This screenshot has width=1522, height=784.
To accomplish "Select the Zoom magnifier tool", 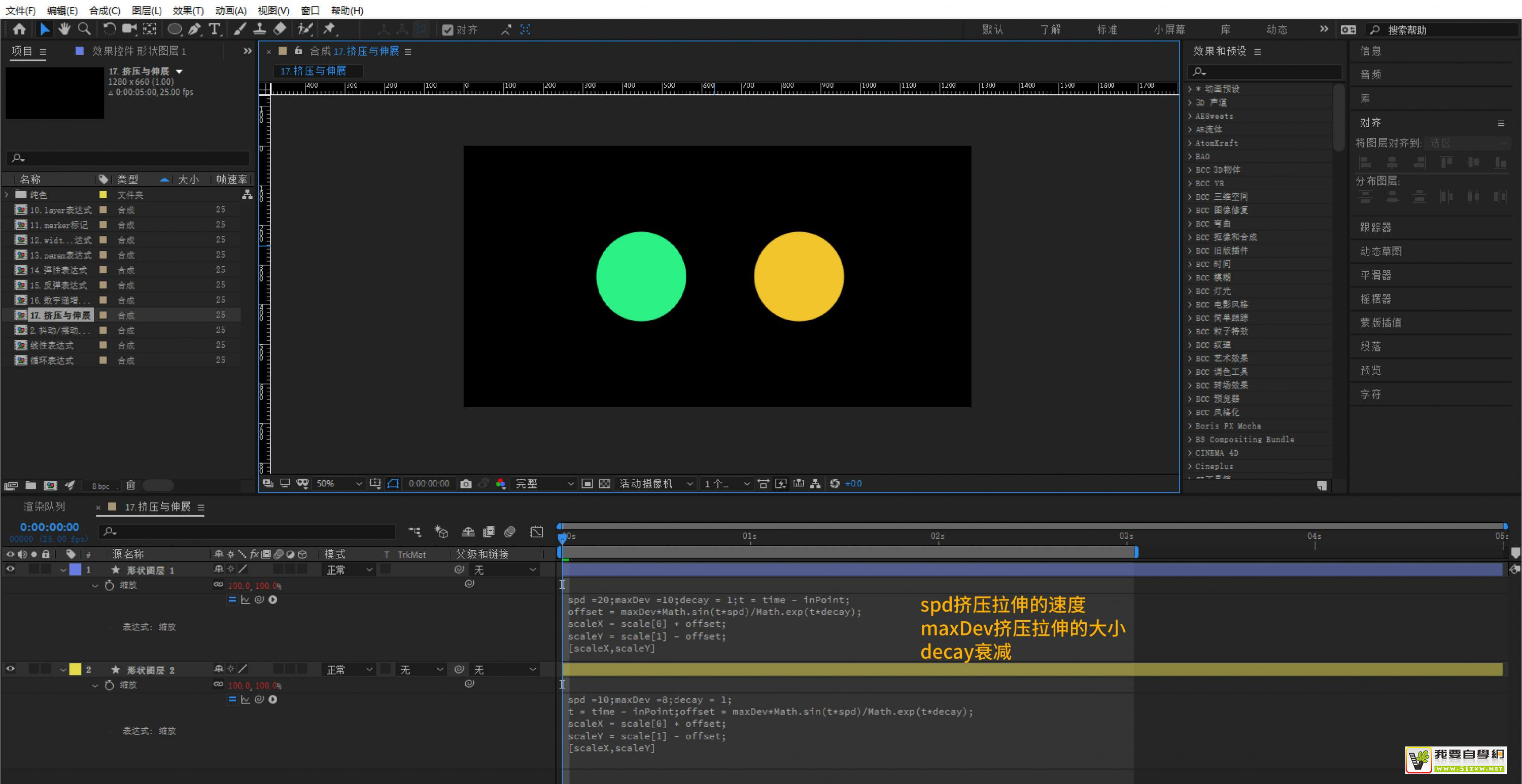I will pyautogui.click(x=85, y=29).
